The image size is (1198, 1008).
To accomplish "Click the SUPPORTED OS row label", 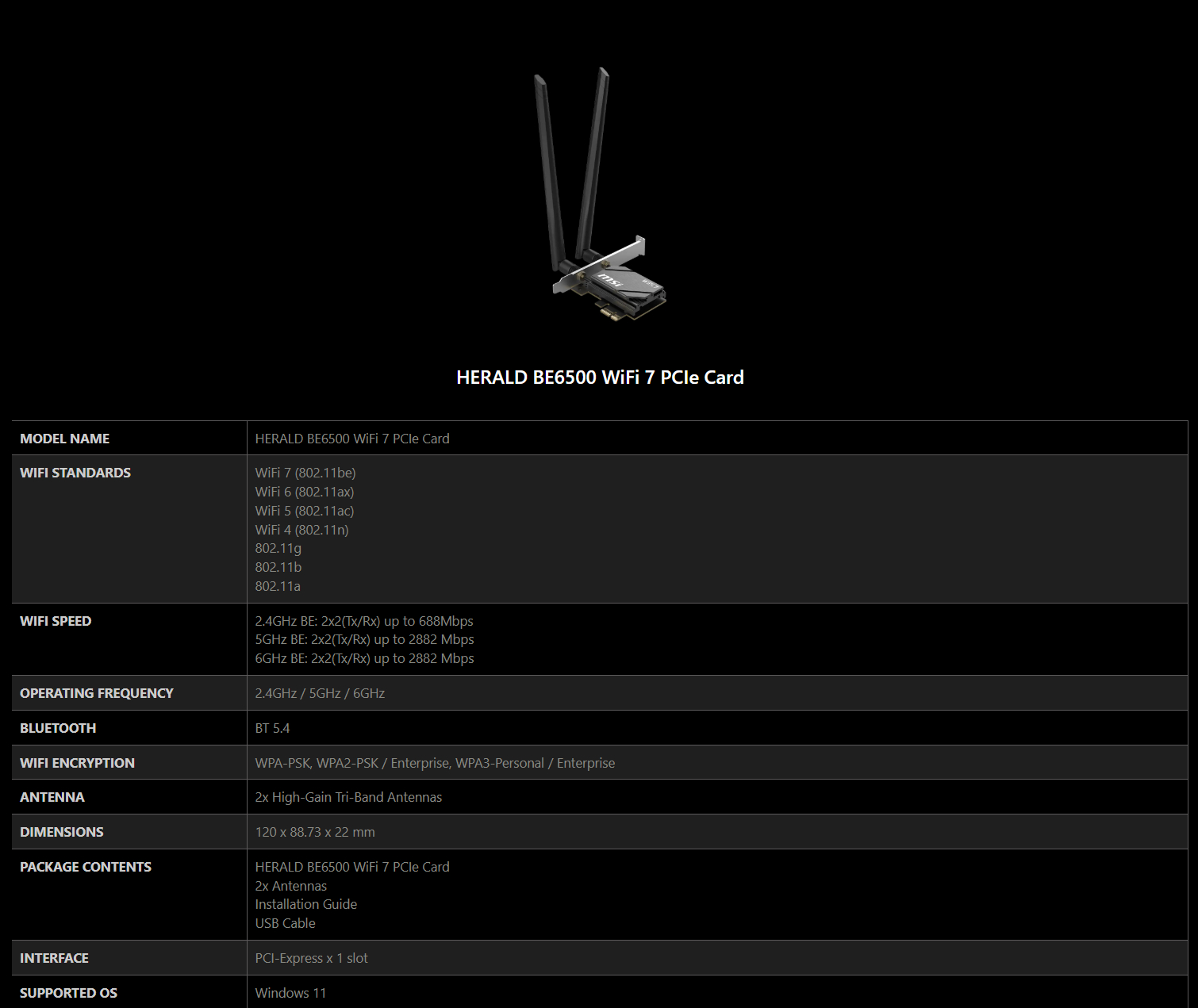I will click(x=68, y=993).
